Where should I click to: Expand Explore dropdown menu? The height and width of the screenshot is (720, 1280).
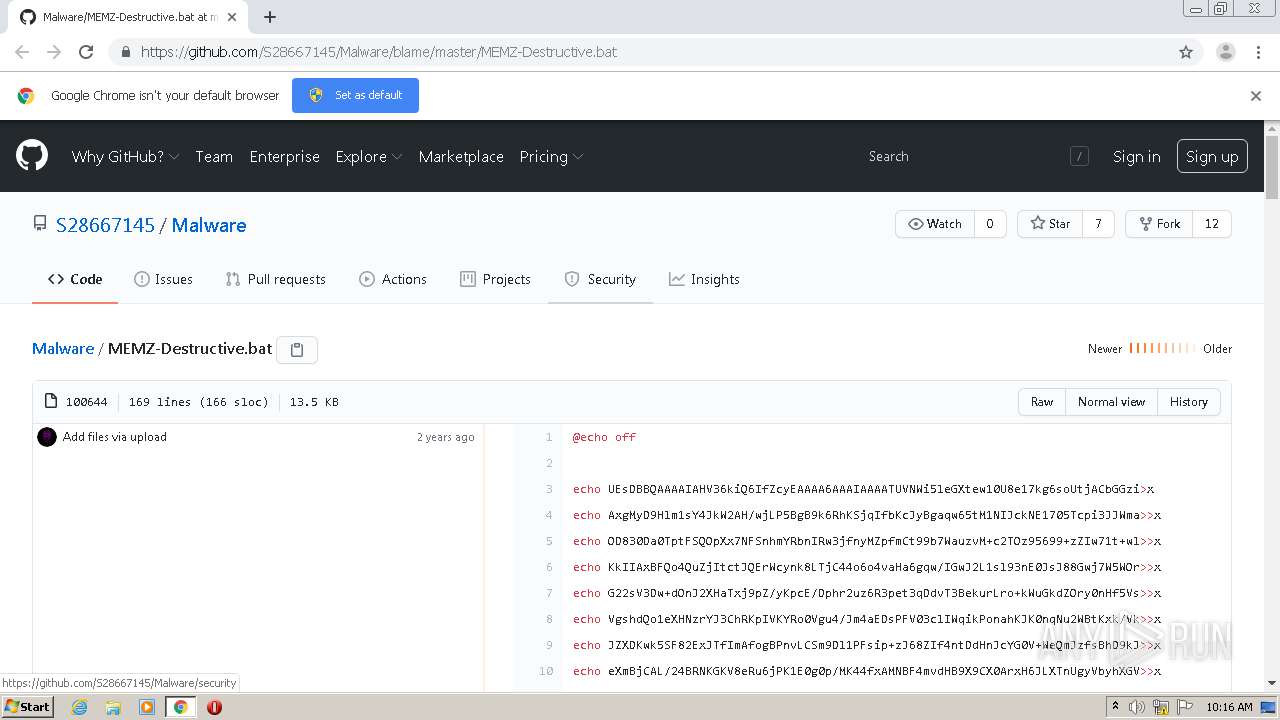(369, 157)
